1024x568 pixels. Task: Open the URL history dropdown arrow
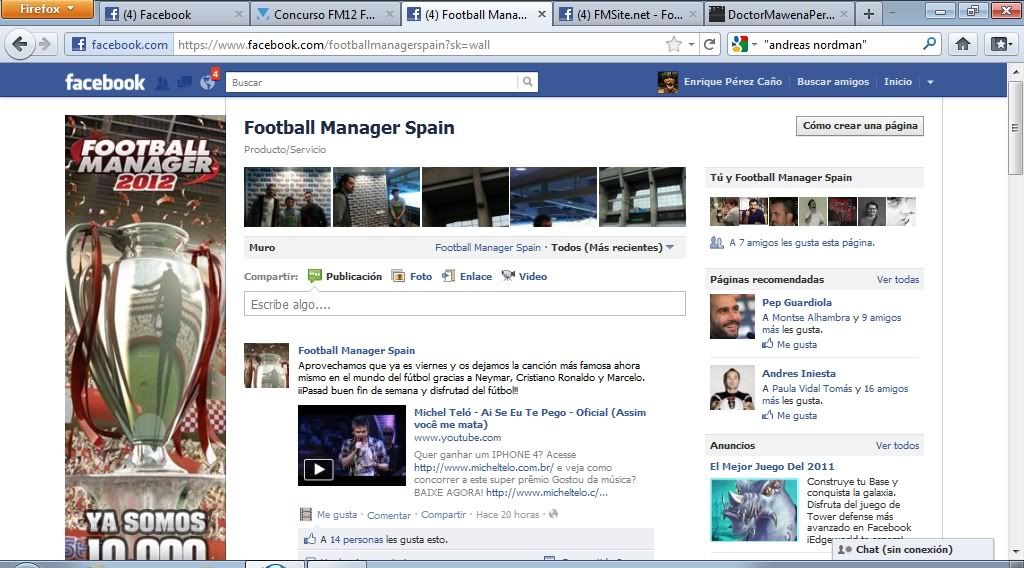pos(691,44)
